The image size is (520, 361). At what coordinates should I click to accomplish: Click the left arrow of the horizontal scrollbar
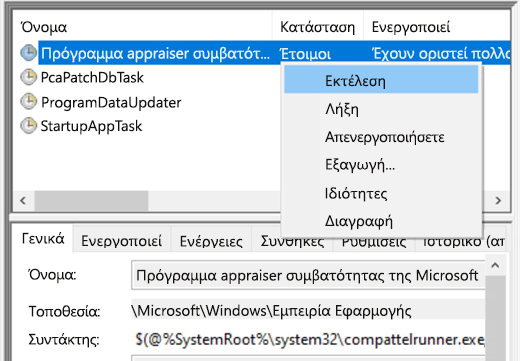click(23, 201)
